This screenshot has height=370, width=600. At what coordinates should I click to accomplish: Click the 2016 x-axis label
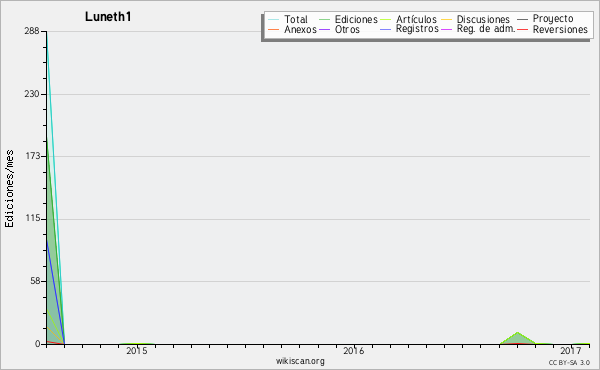click(354, 351)
